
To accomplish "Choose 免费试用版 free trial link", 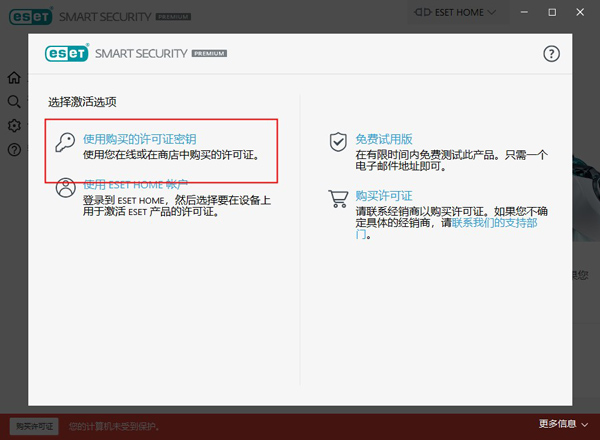I will pos(384,139).
